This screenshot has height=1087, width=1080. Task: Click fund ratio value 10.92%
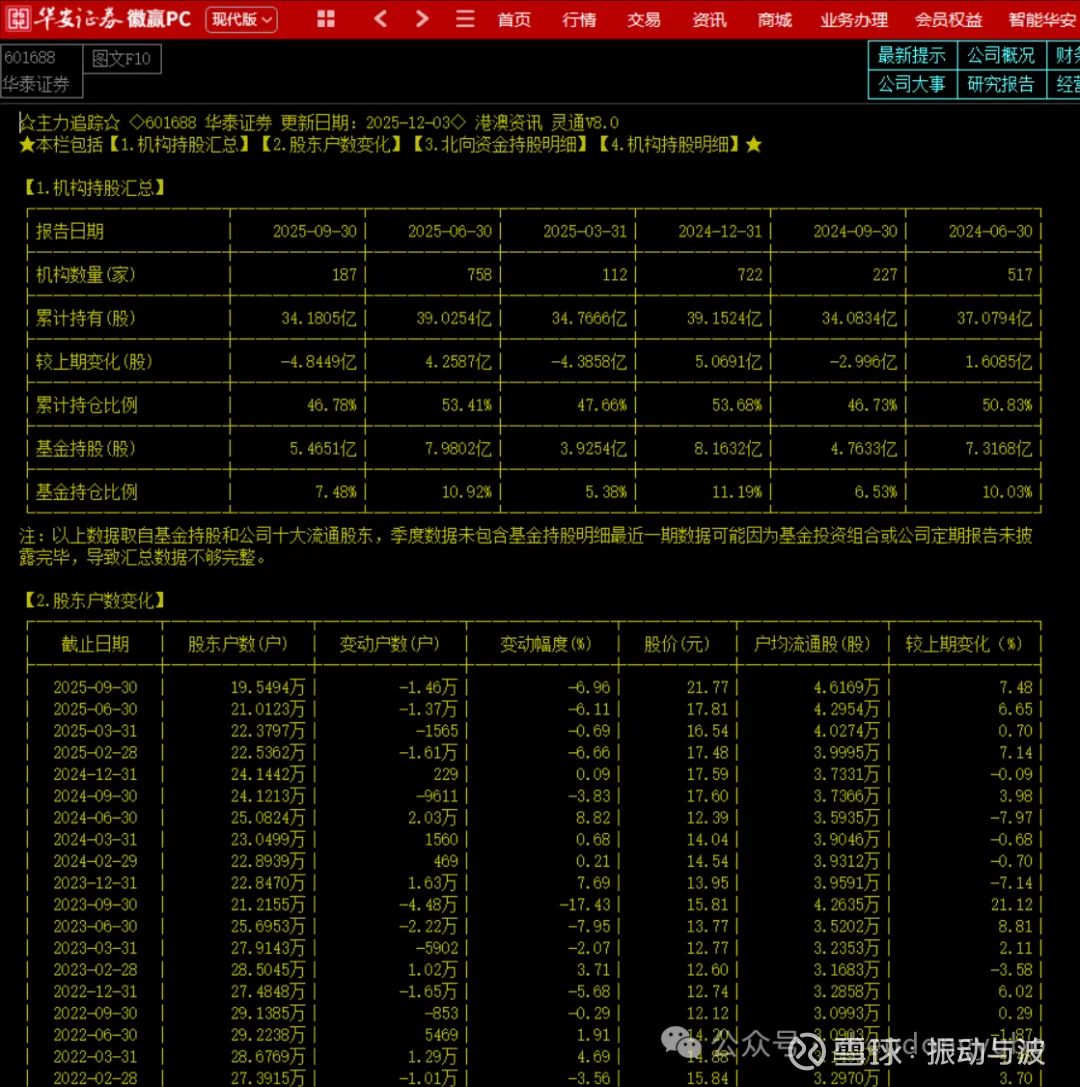click(467, 492)
